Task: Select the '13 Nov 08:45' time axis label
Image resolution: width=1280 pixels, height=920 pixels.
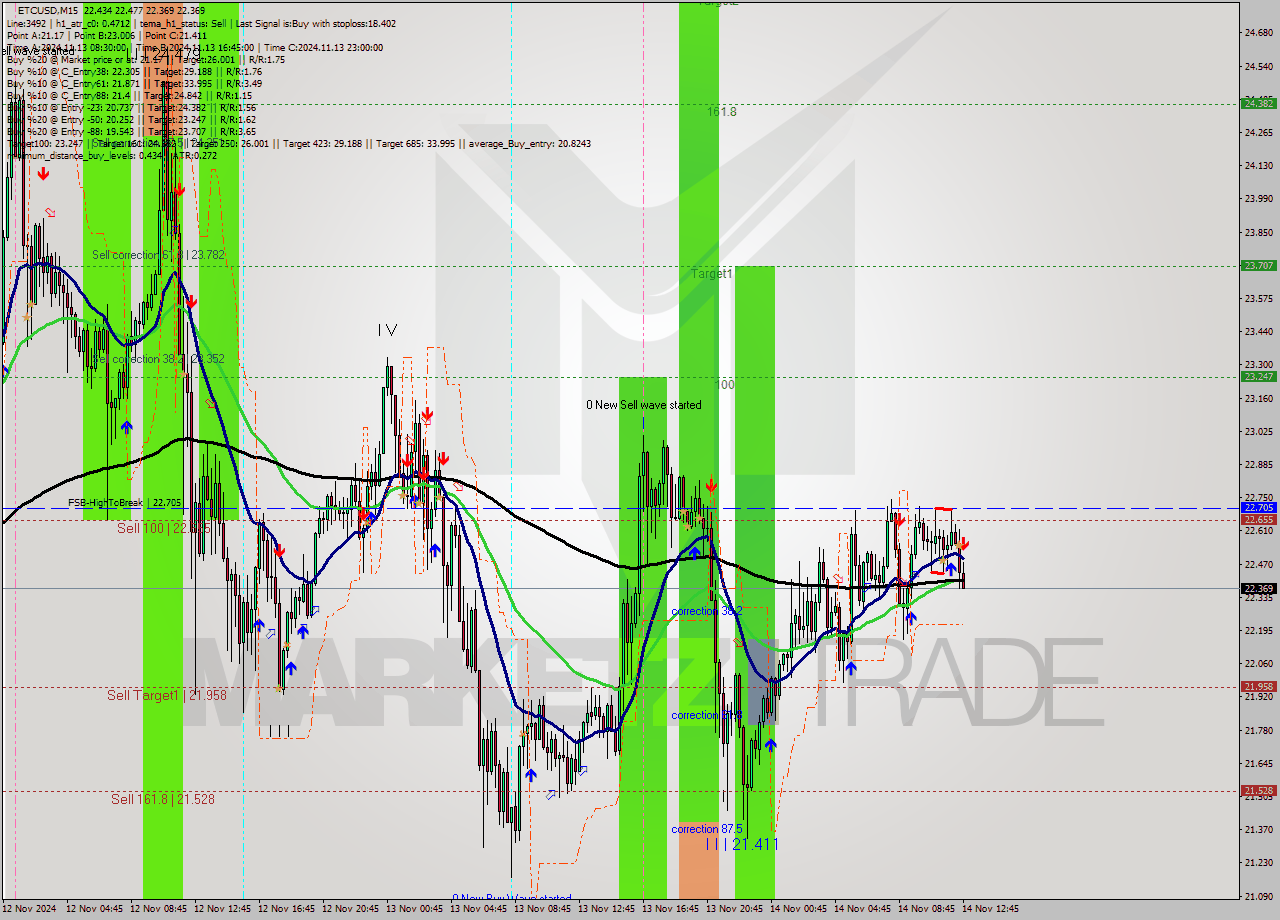Action: tap(544, 909)
